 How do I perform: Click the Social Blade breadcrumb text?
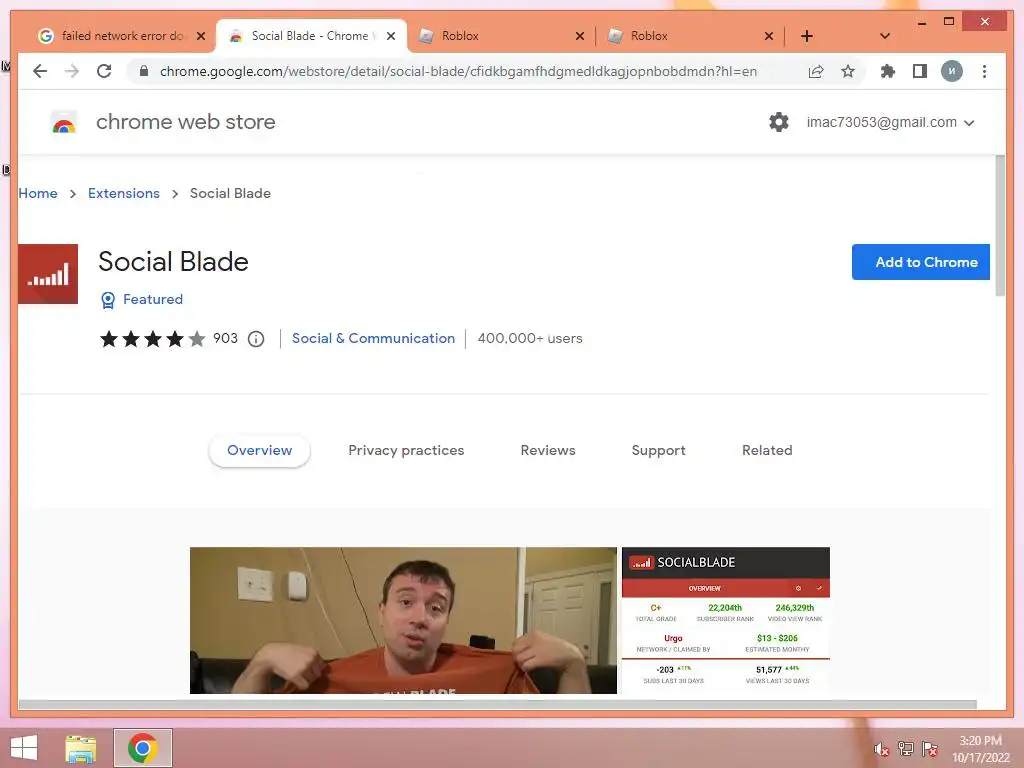coord(230,193)
